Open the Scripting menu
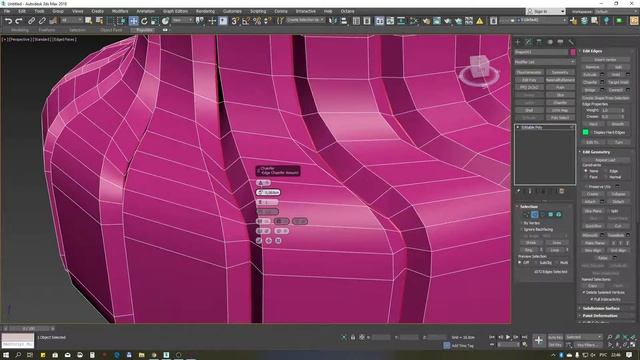 click(258, 11)
